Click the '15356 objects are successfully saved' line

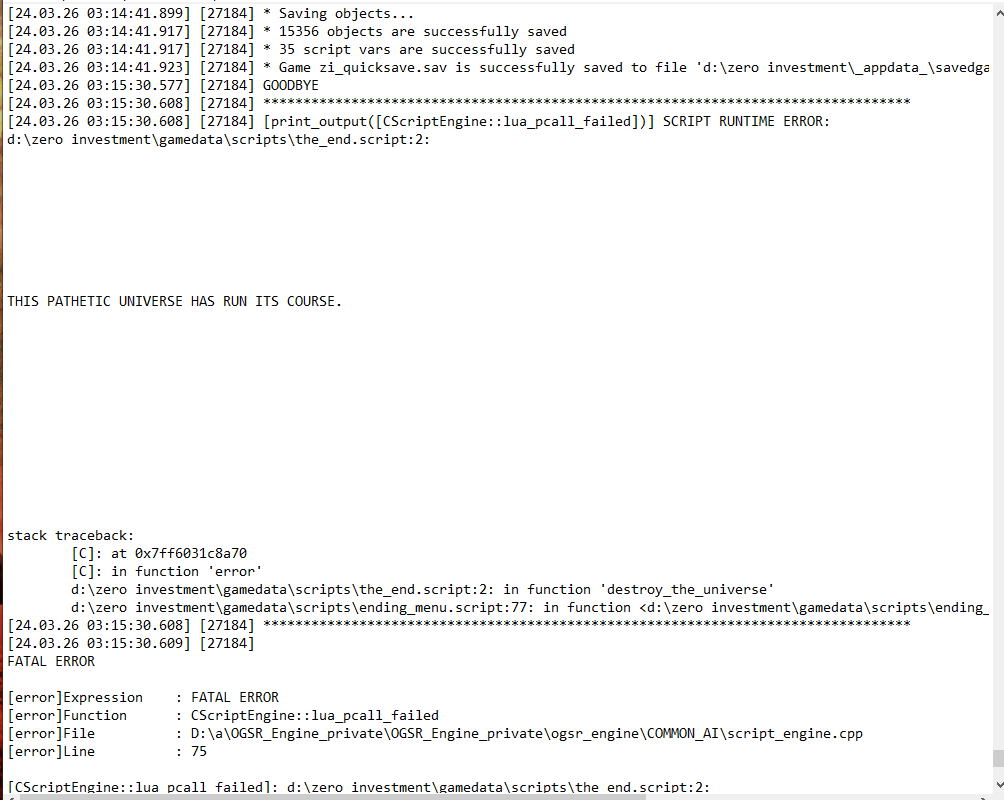click(x=287, y=31)
